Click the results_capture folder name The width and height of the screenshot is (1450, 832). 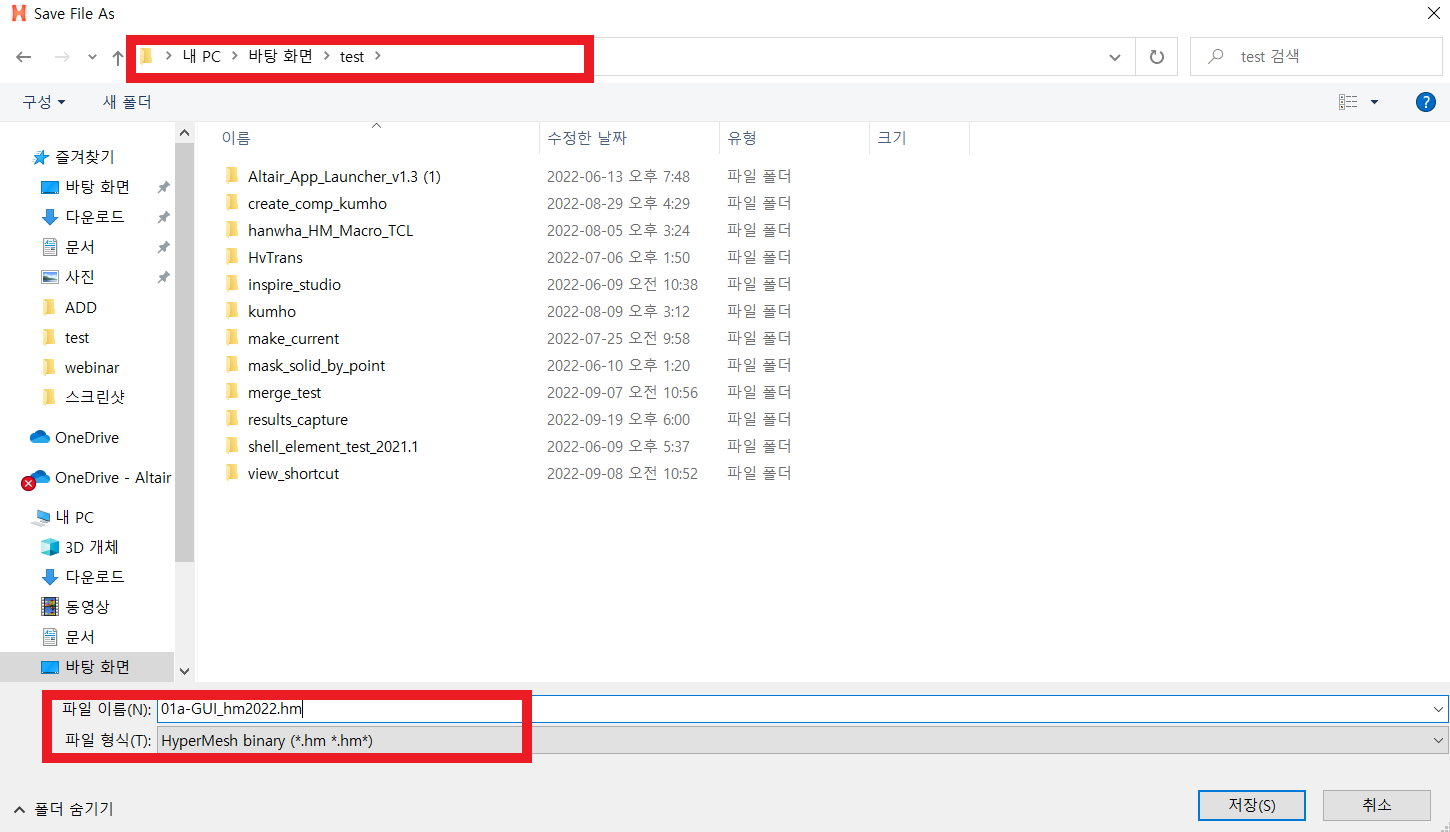(298, 420)
